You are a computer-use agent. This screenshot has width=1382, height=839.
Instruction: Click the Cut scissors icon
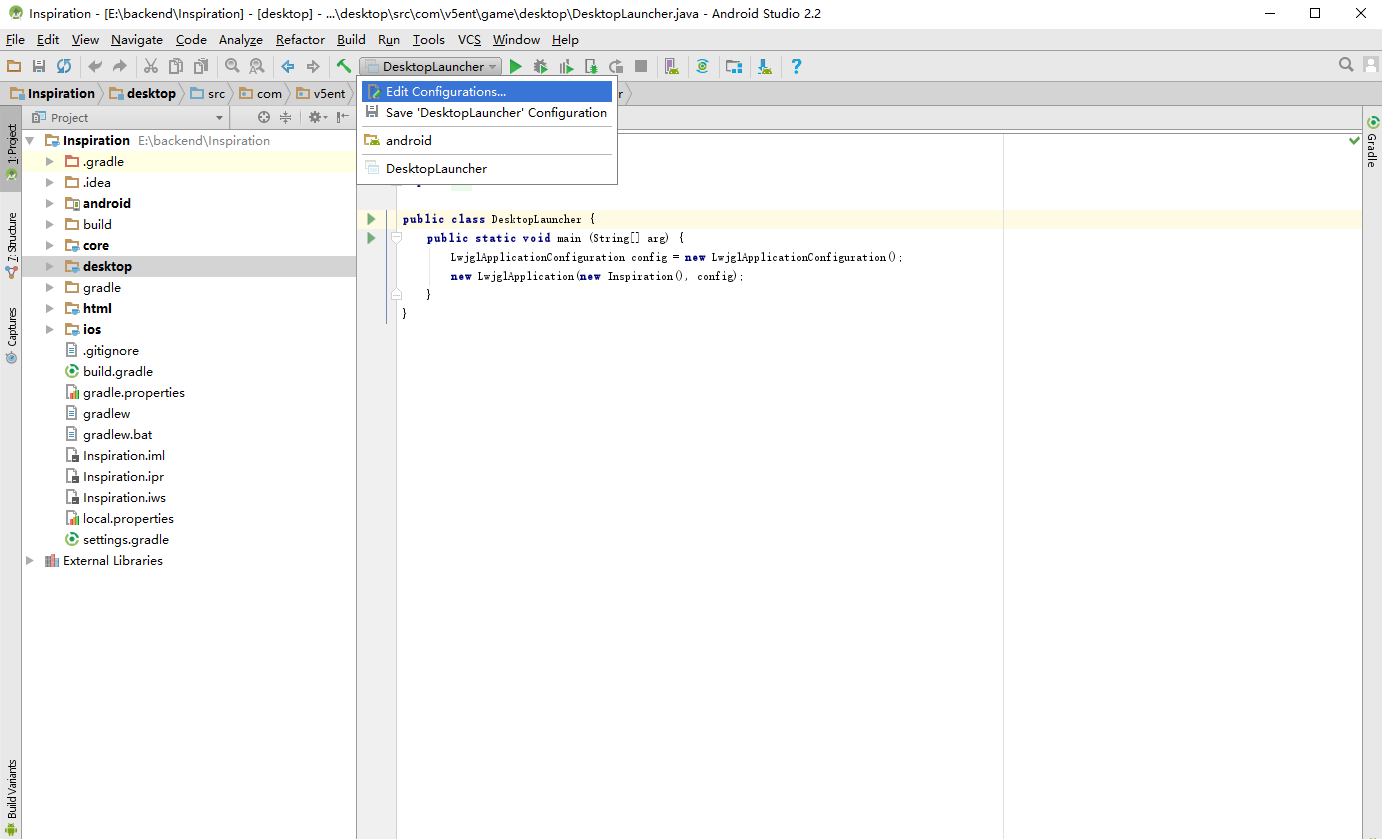click(151, 66)
